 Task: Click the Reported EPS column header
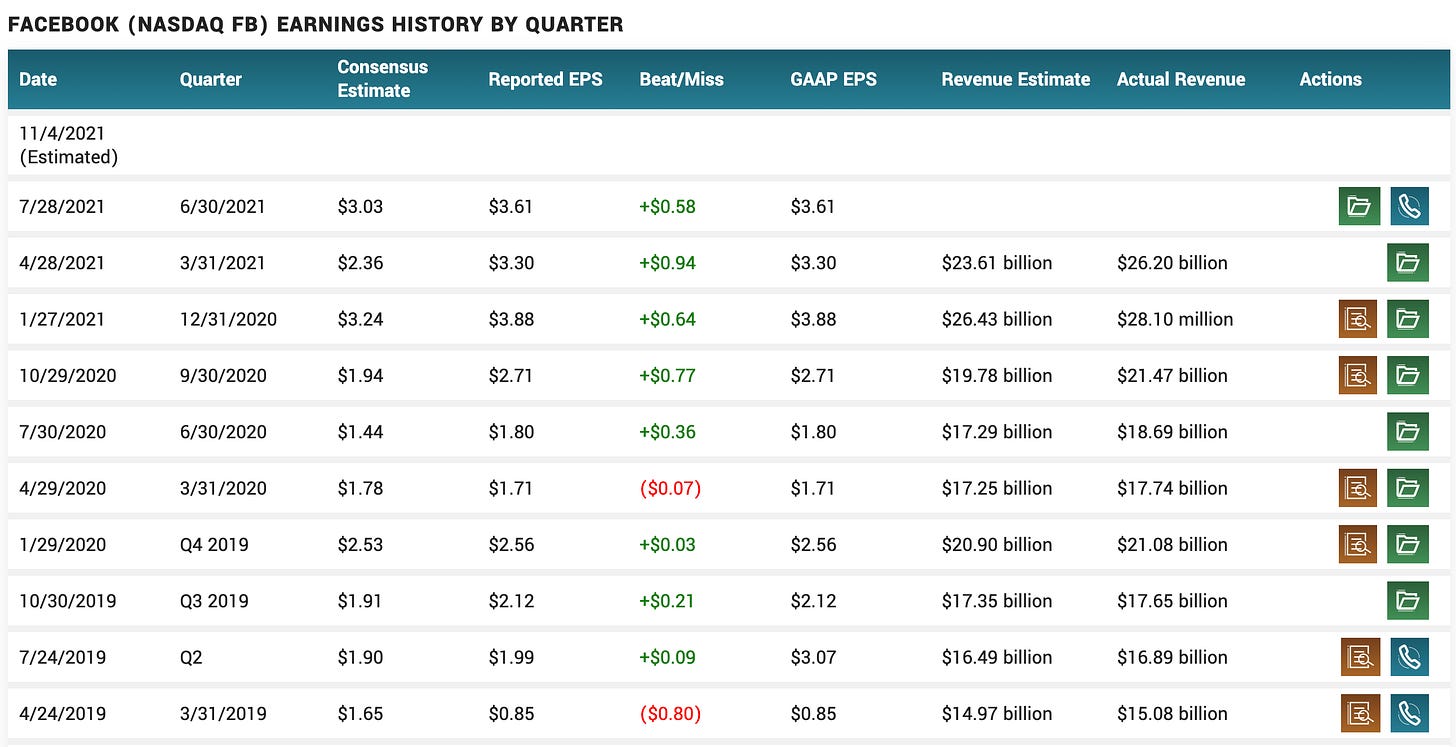545,79
